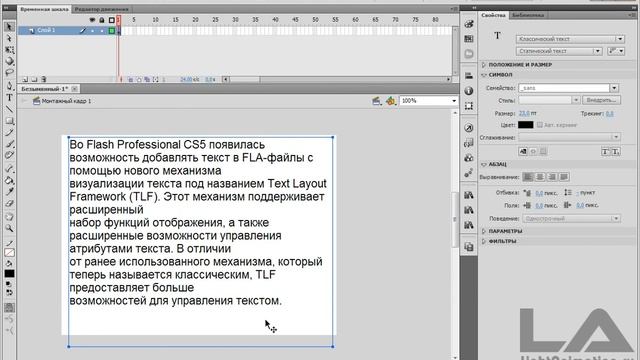Select the Paint Bucket tool
The width and height of the screenshot is (640, 360).
9,180
